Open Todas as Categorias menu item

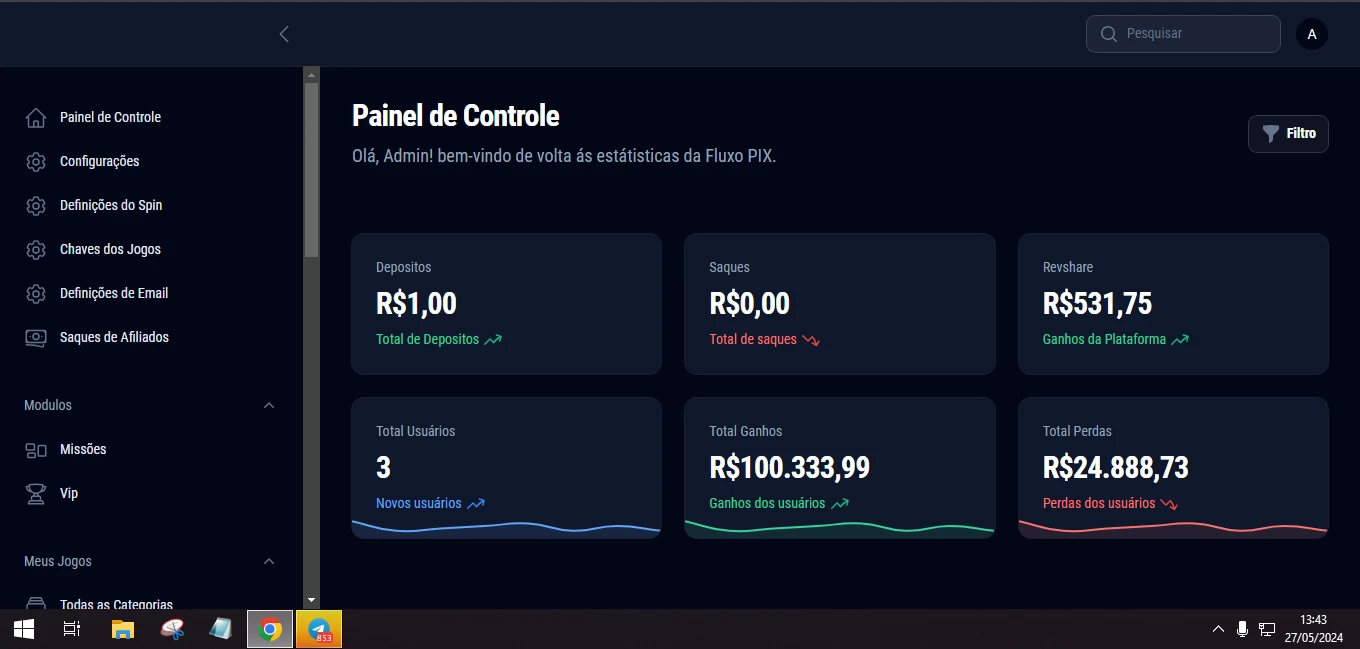tap(116, 604)
